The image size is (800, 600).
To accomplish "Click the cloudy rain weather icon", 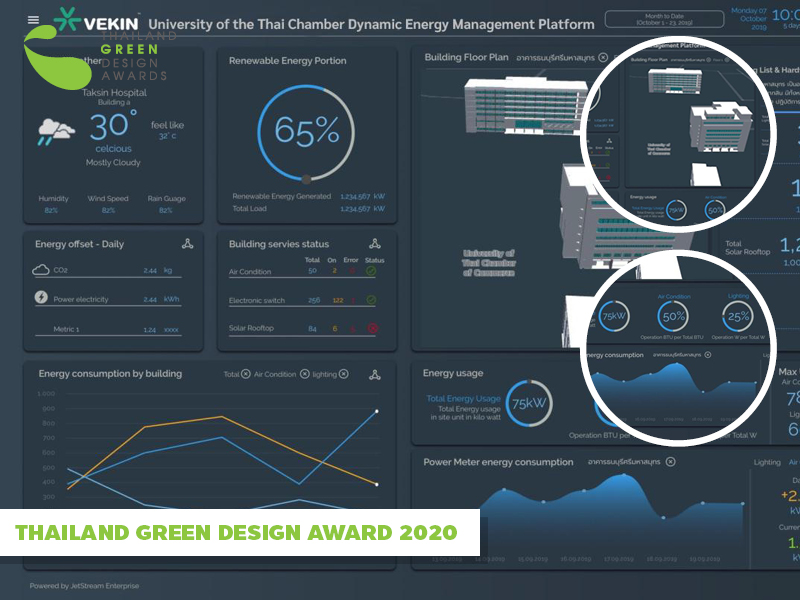I will (x=56, y=132).
